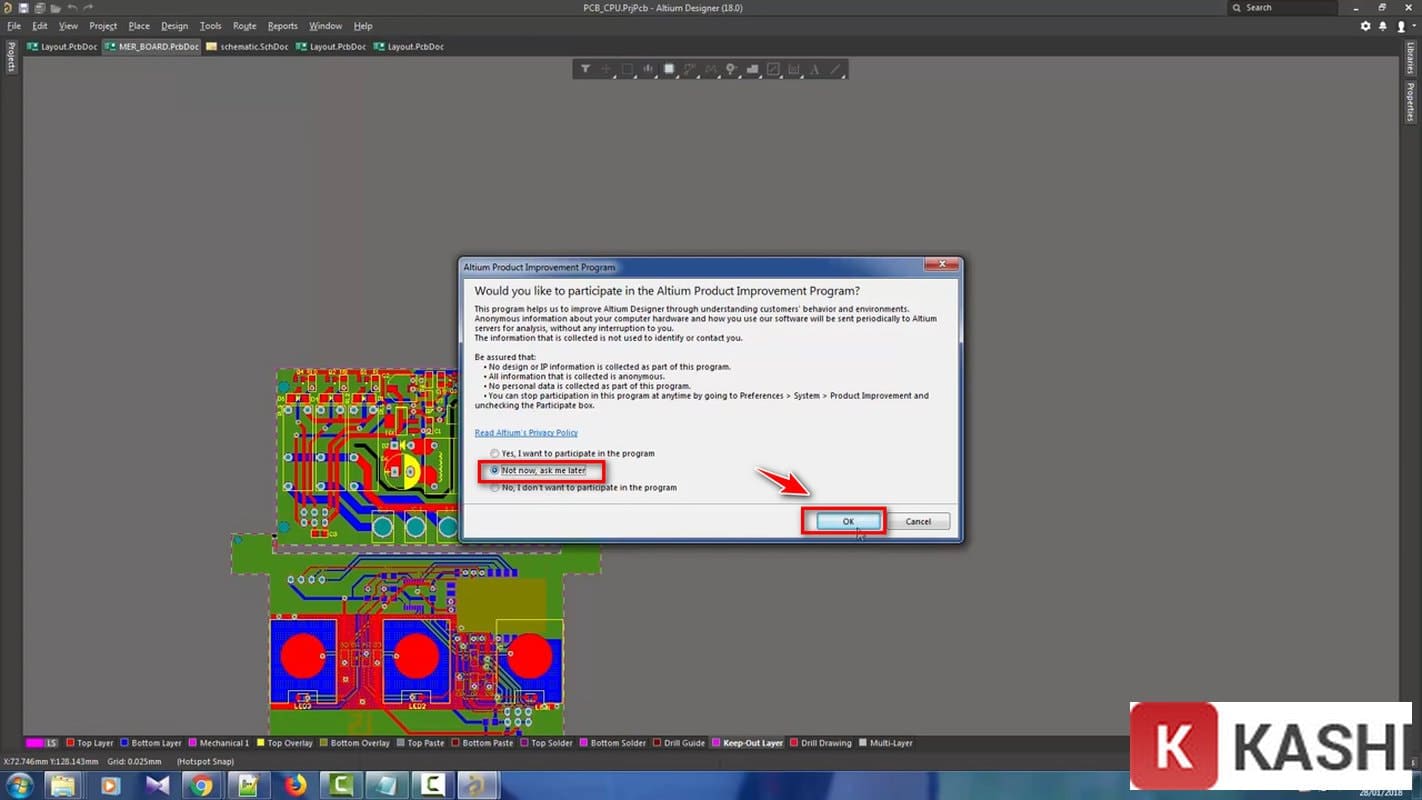Click the undo arrow icon
The height and width of the screenshot is (800, 1422).
click(72, 8)
